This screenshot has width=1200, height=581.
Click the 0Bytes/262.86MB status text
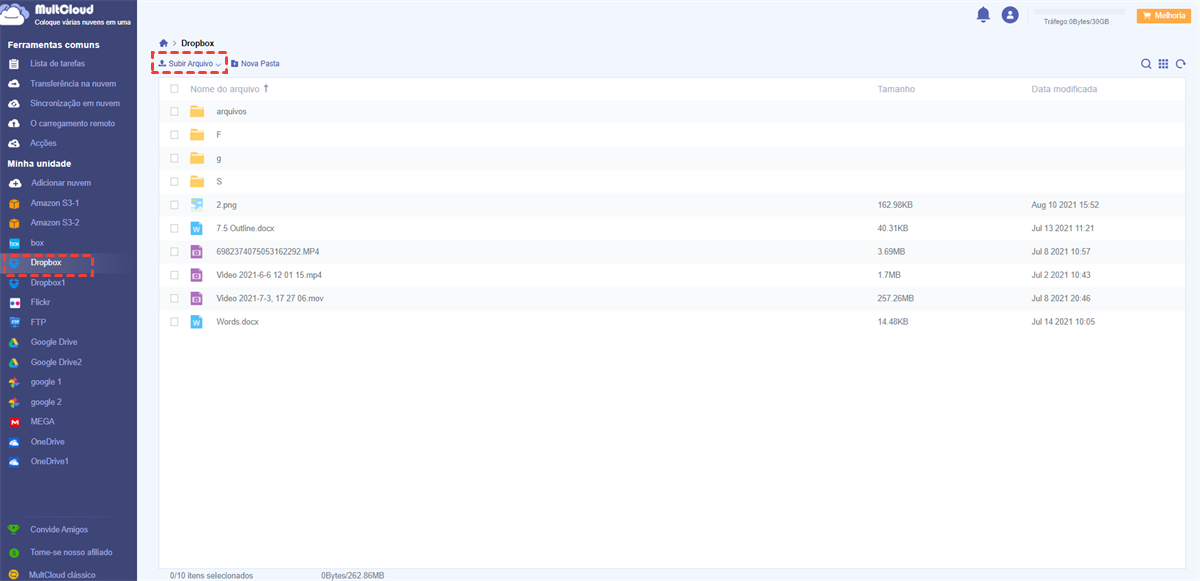pyautogui.click(x=352, y=576)
